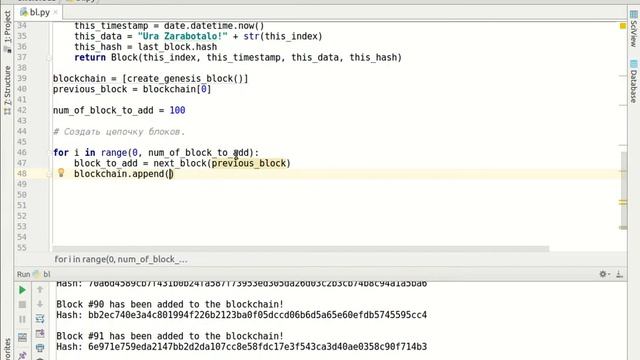Image resolution: width=640 pixels, height=360 pixels.
Task: Click the hash starting with bb2ec740
Action: pos(258,315)
